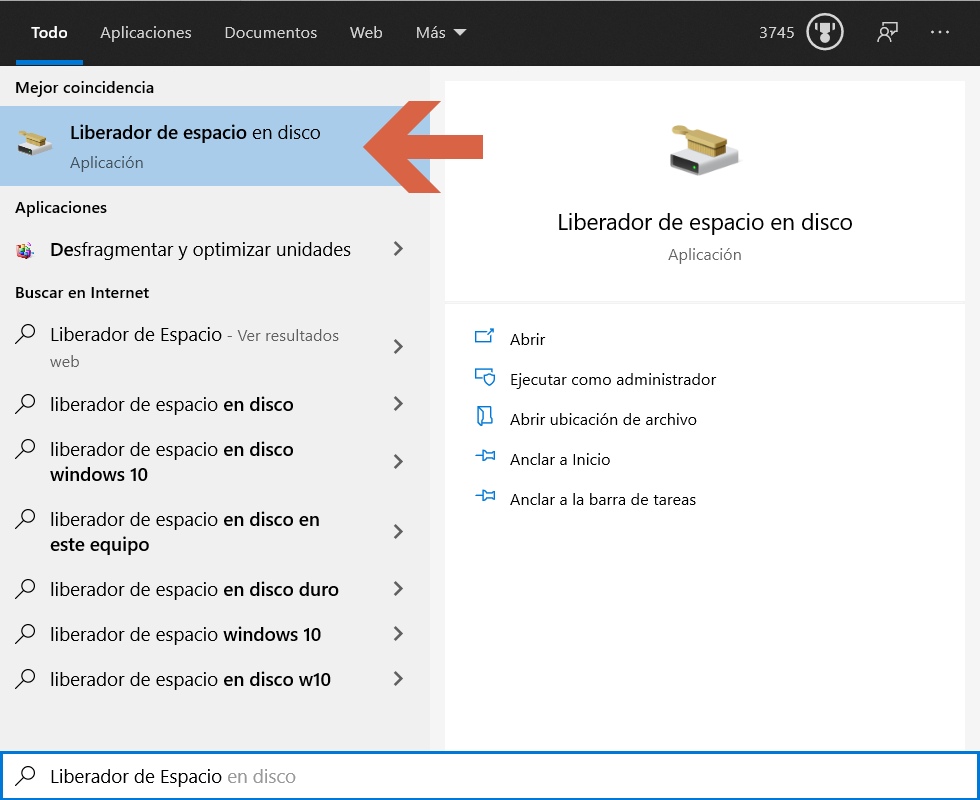Click the administrator shield icon
The image size is (980, 800).
coord(484,377)
